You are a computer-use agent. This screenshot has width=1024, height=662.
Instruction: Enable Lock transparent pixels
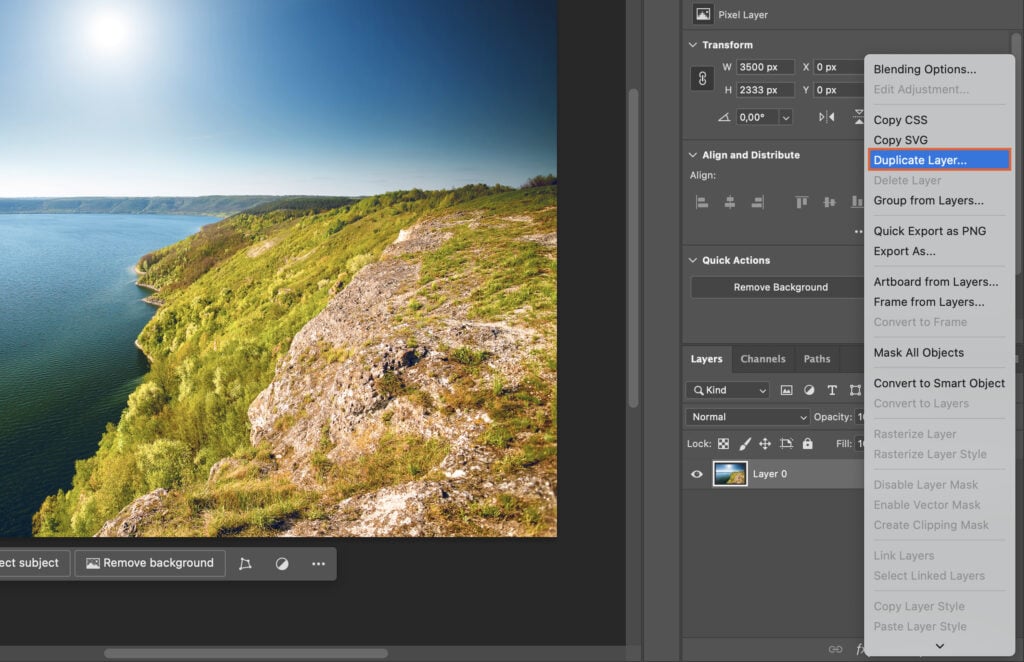[722, 443]
